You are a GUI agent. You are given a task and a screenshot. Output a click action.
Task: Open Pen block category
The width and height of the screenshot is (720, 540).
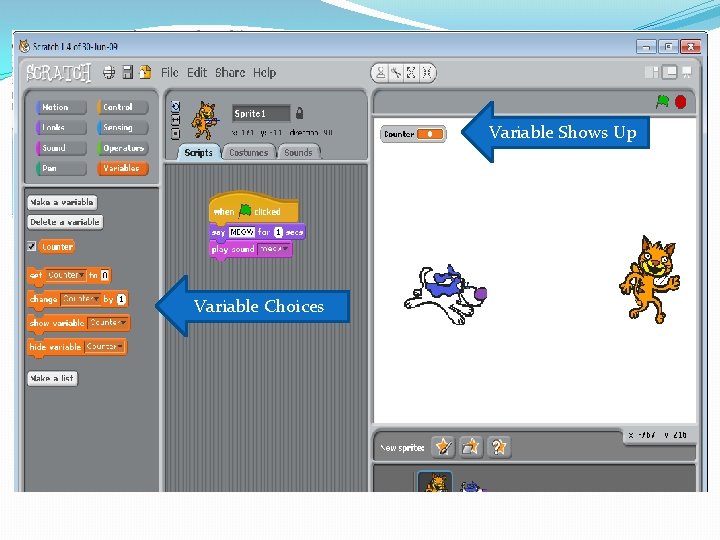[x=61, y=168]
